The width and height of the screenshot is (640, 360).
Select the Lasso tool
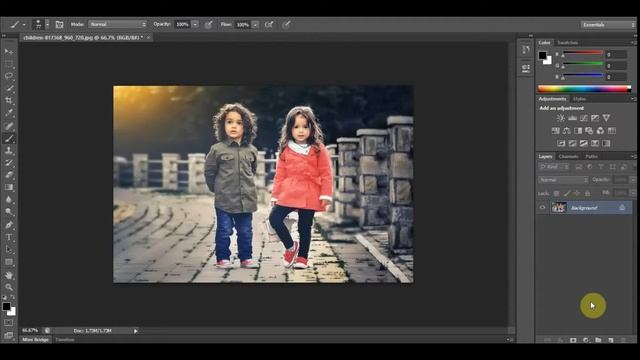point(9,76)
